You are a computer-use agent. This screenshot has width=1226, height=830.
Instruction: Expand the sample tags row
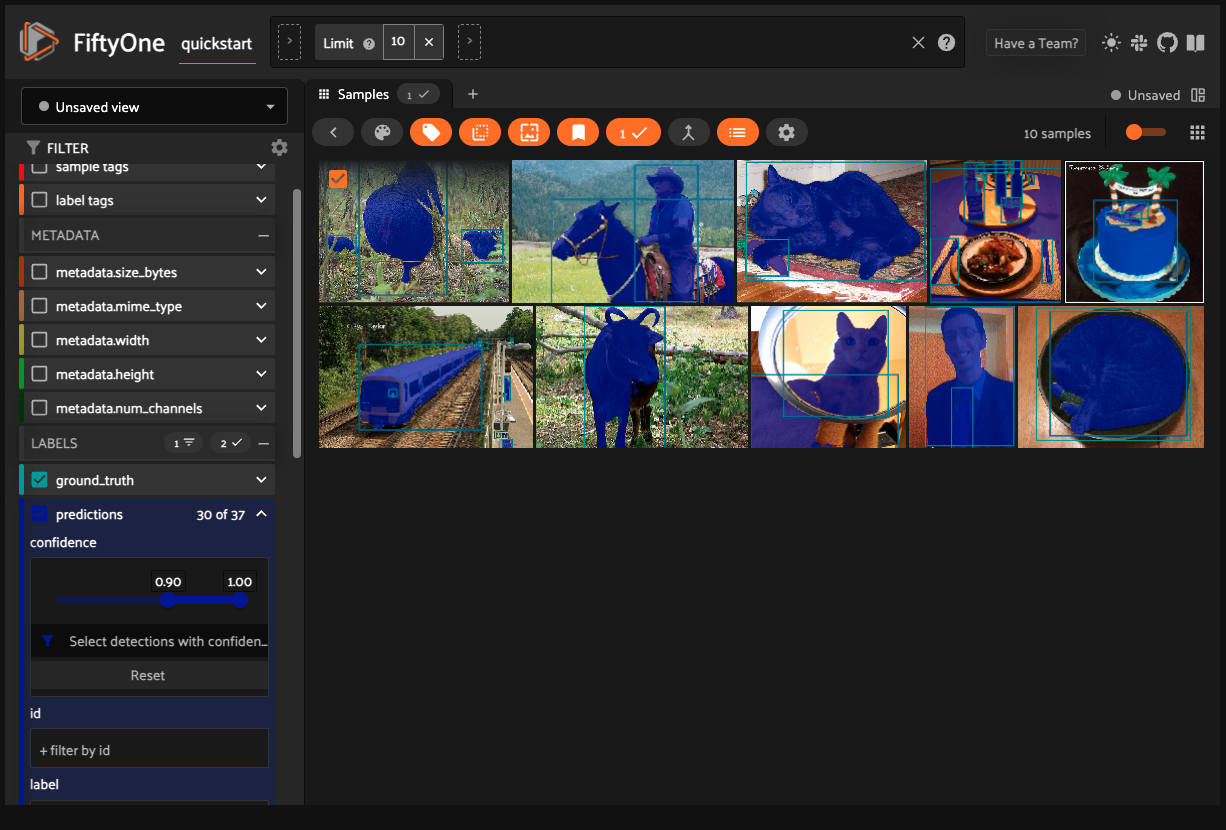[x=261, y=167]
